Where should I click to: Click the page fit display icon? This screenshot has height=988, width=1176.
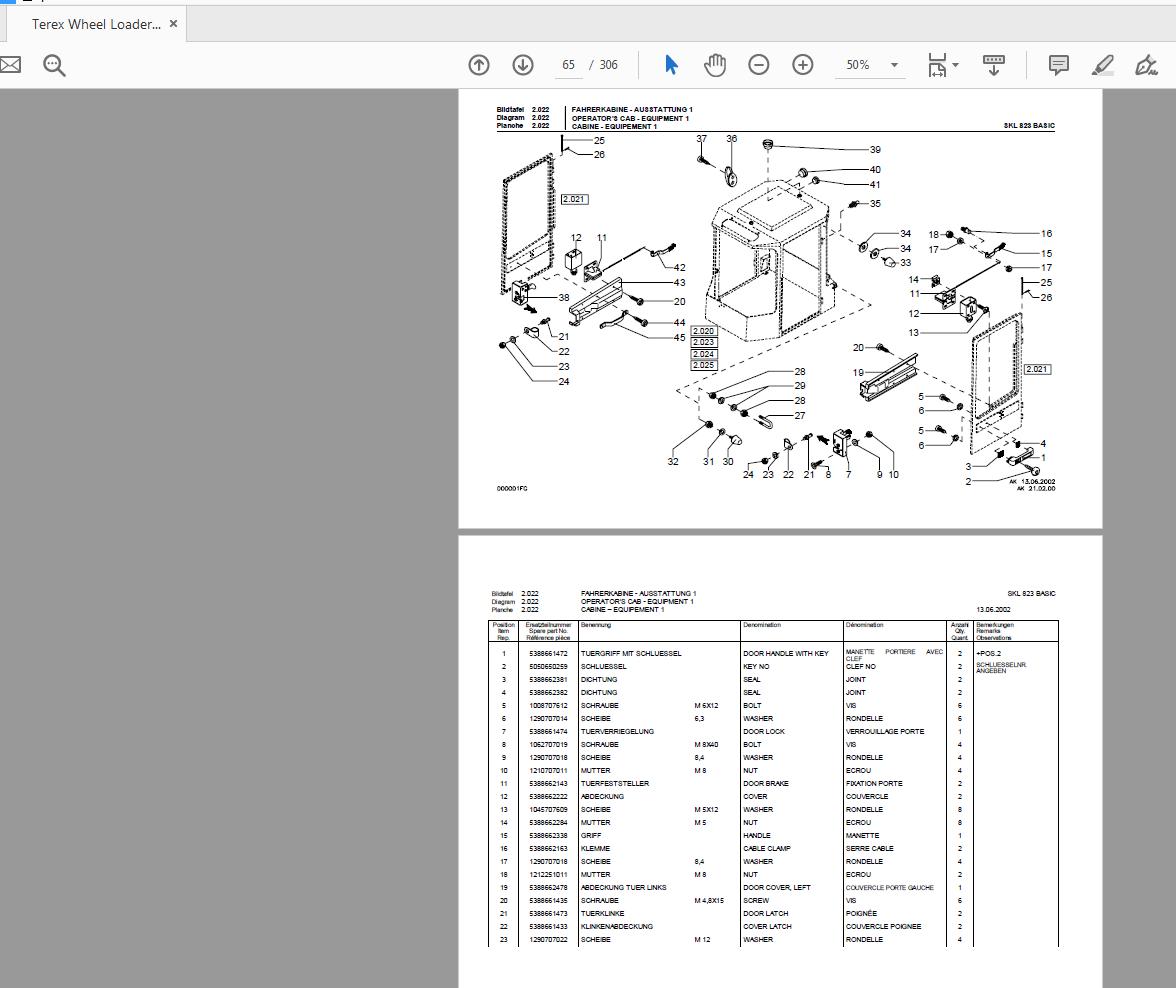pyautogui.click(x=937, y=65)
